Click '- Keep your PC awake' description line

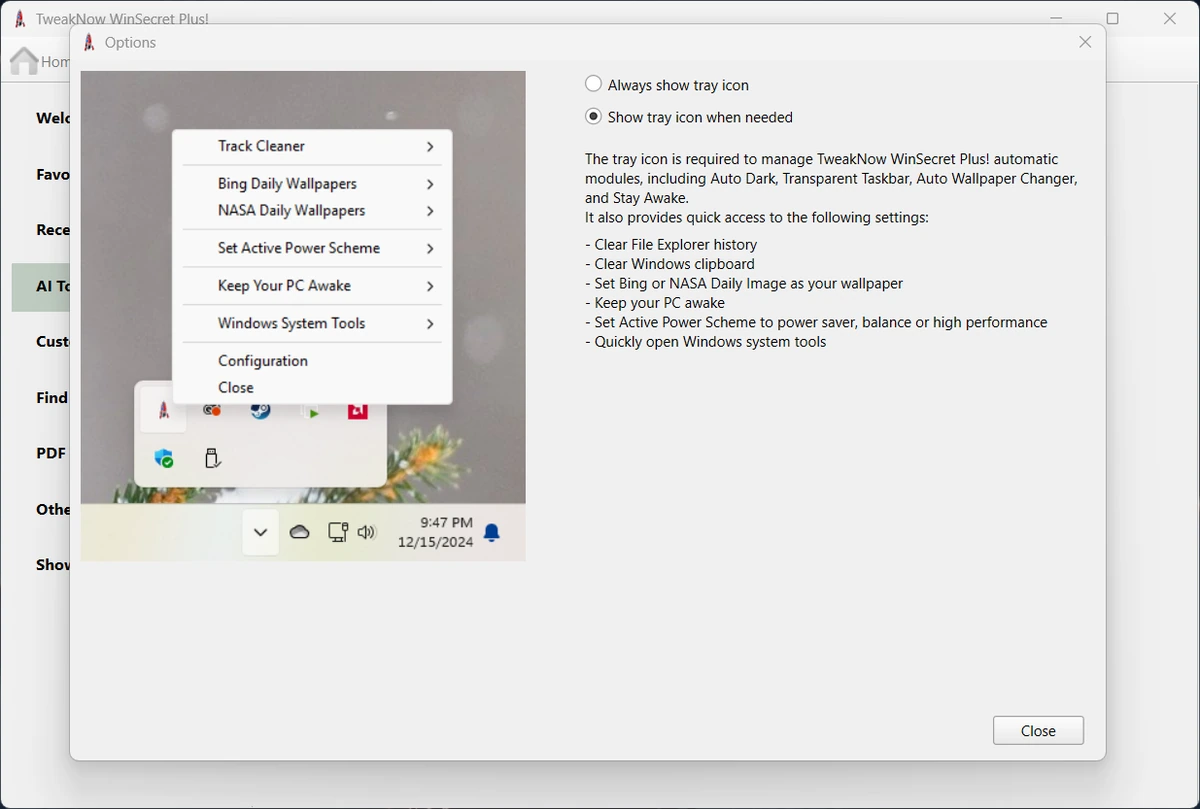pyautogui.click(x=655, y=303)
